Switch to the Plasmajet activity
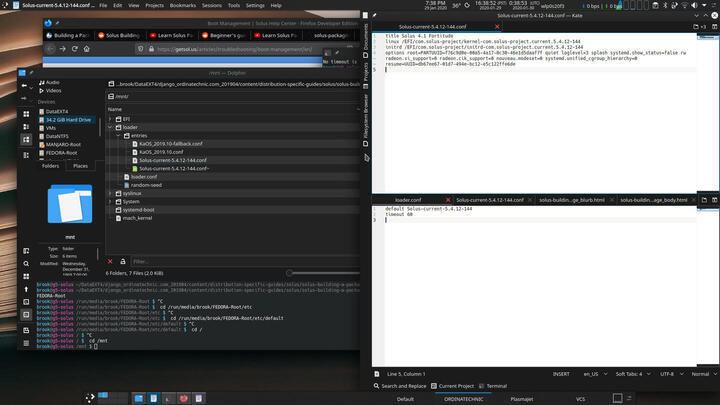 pyautogui.click(x=522, y=399)
